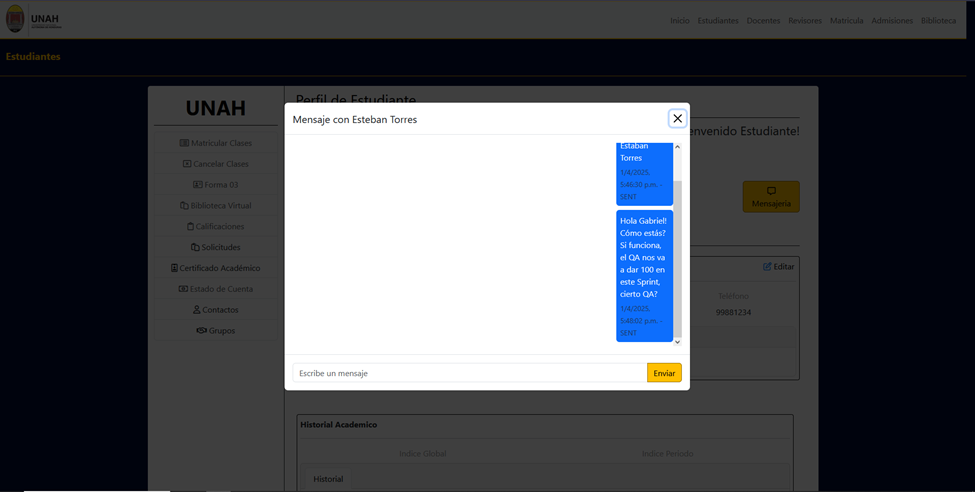Click the Contactos person icon
This screenshot has width=975, height=492.
tap(196, 310)
